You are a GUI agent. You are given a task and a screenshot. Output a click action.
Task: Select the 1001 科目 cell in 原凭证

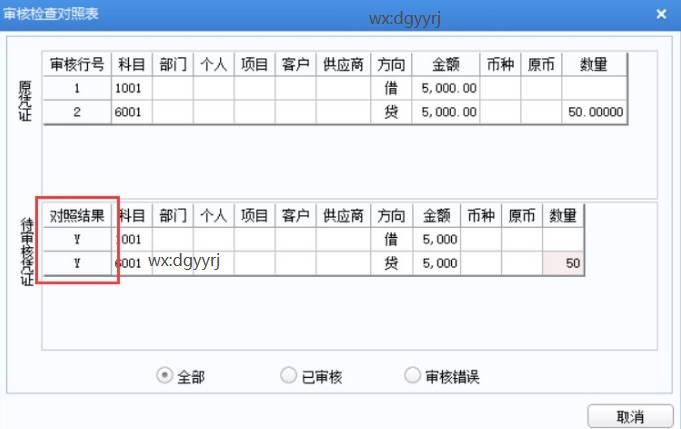pyautogui.click(x=132, y=88)
